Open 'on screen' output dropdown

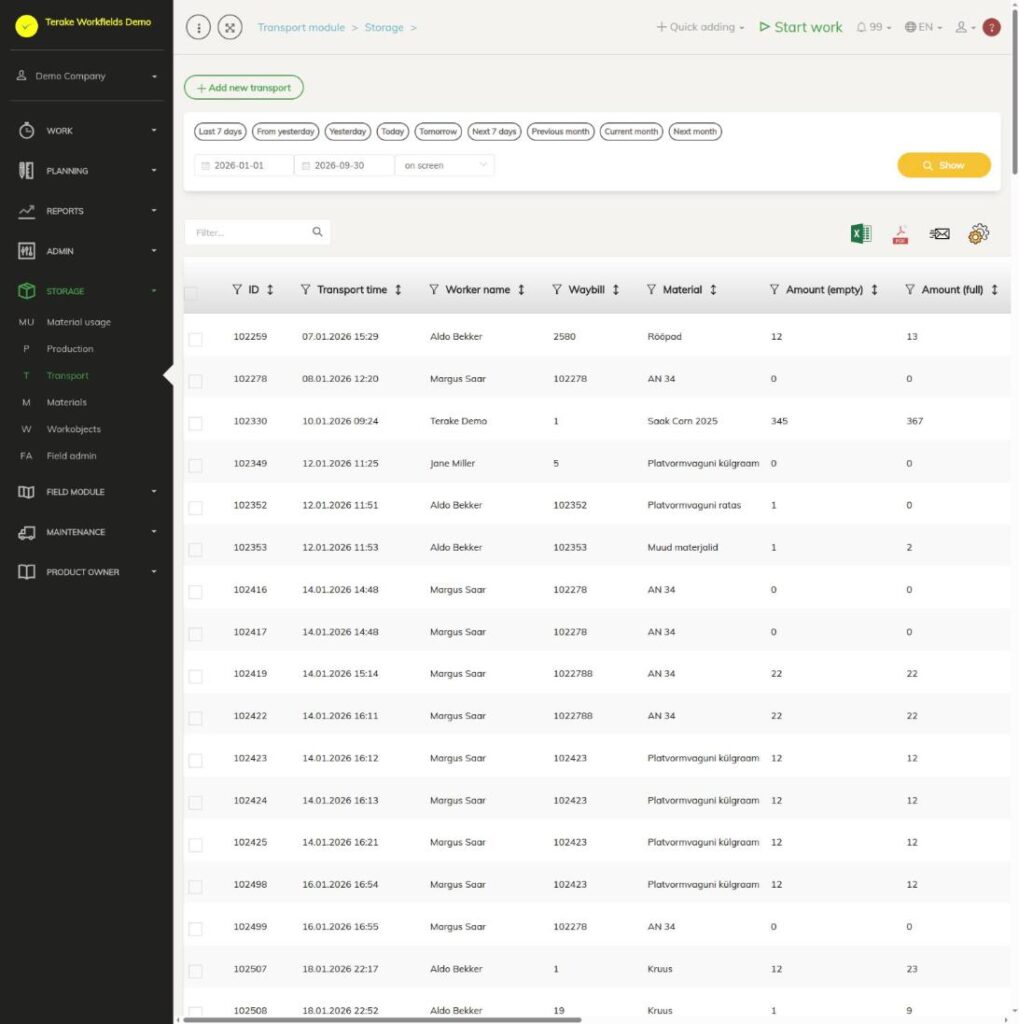(x=444, y=165)
